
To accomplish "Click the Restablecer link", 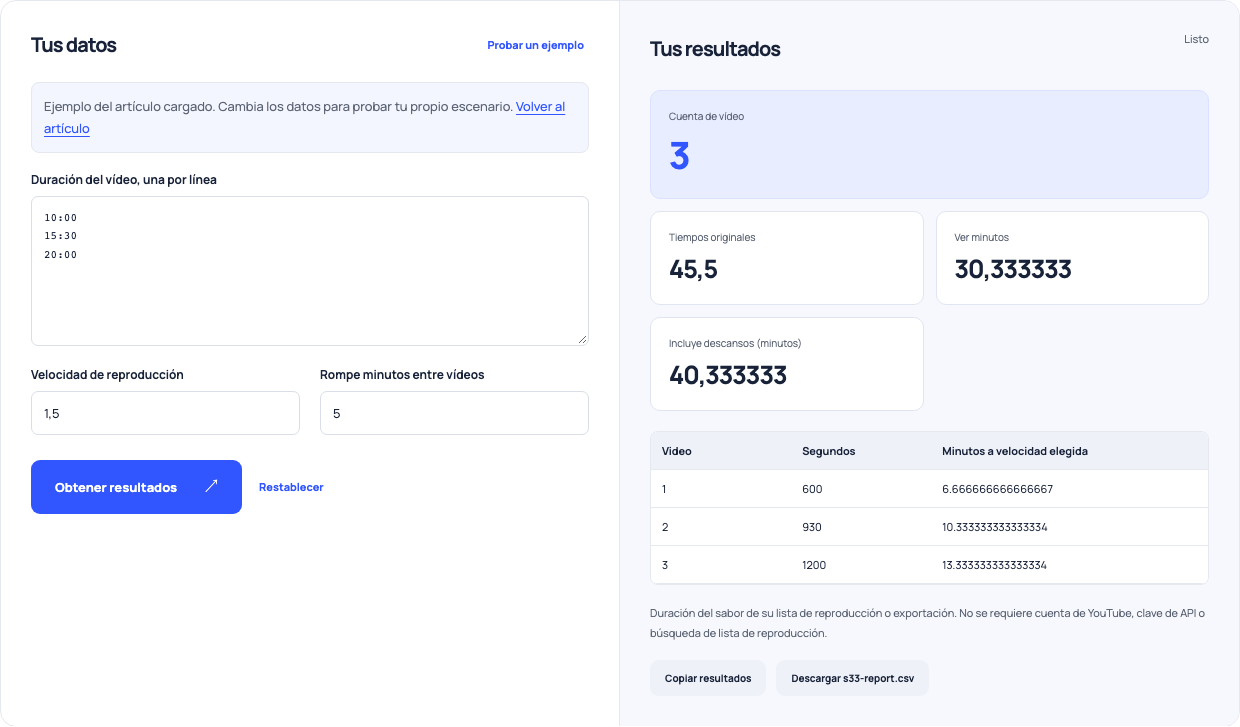I will pyautogui.click(x=291, y=487).
